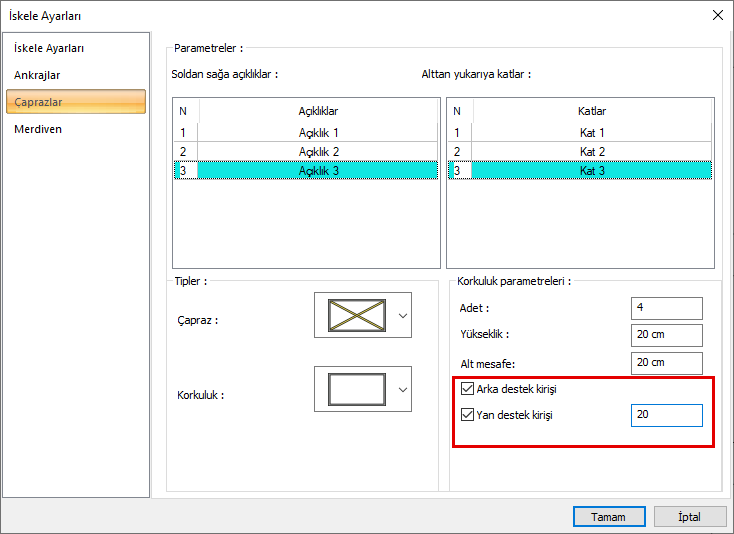Viewport: 734px width, 534px height.
Task: Pick the Kat 2 row
Action: coord(592,151)
